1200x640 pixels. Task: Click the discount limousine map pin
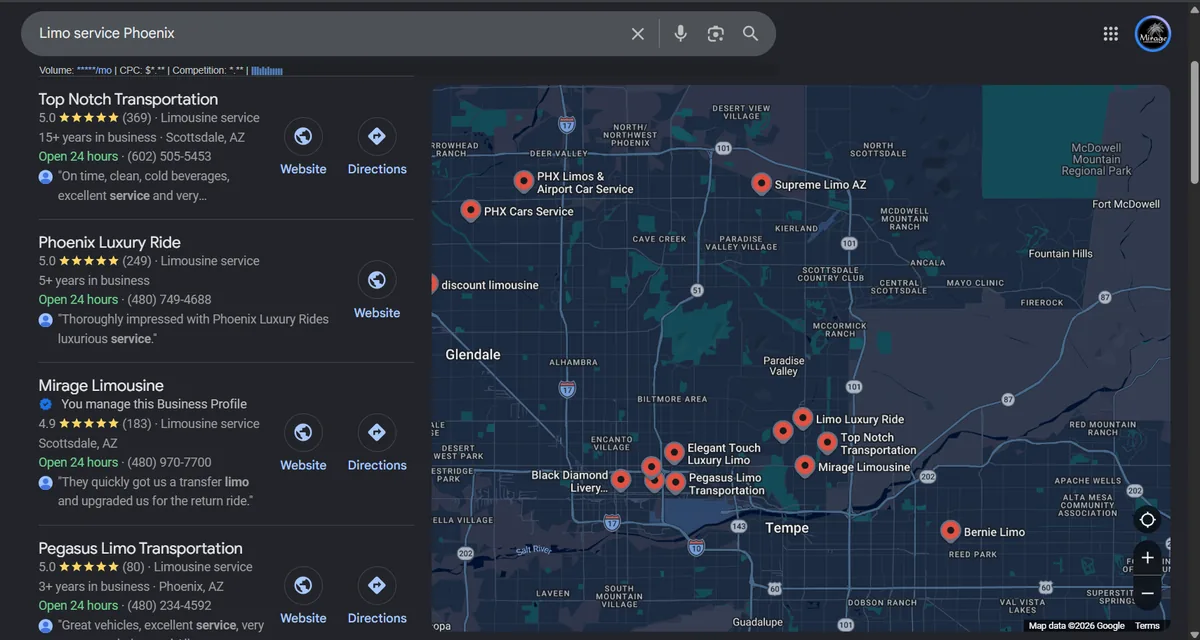pyautogui.click(x=434, y=284)
